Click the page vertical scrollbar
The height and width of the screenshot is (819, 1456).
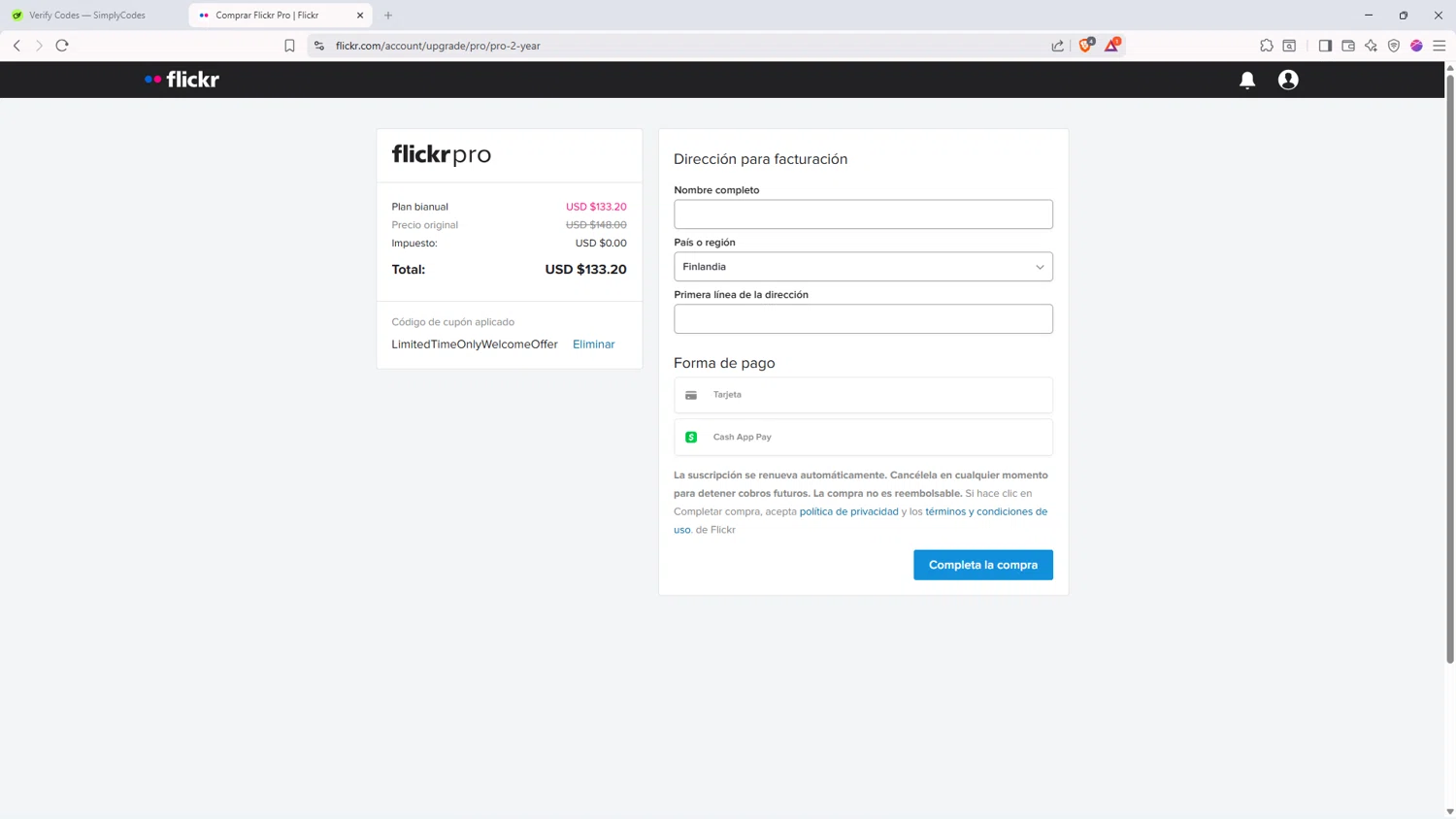click(x=1450, y=369)
